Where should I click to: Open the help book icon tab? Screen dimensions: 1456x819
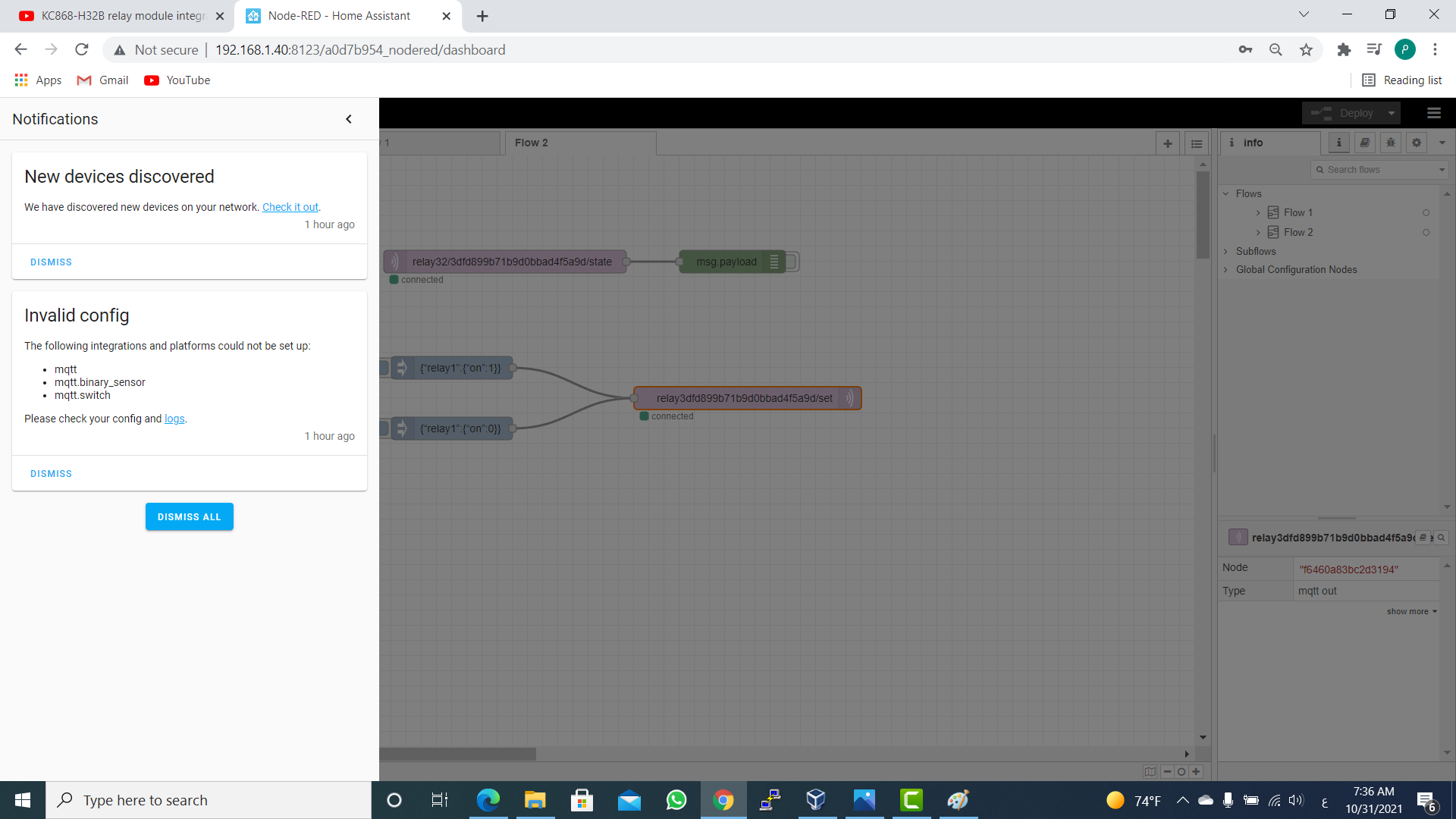click(x=1364, y=143)
